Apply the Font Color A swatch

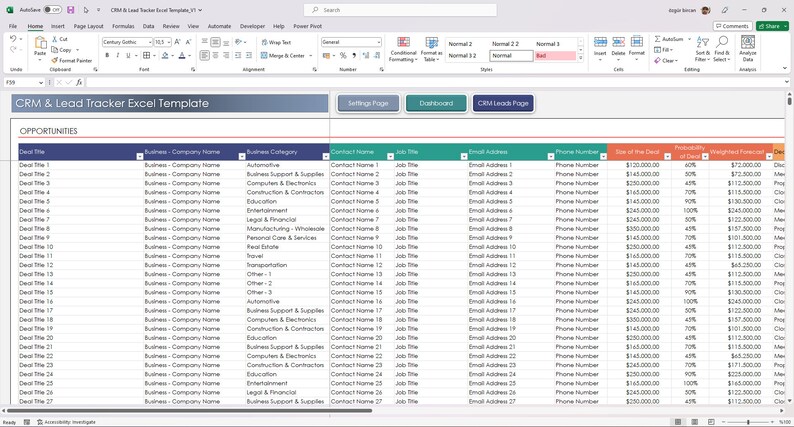[x=182, y=55]
